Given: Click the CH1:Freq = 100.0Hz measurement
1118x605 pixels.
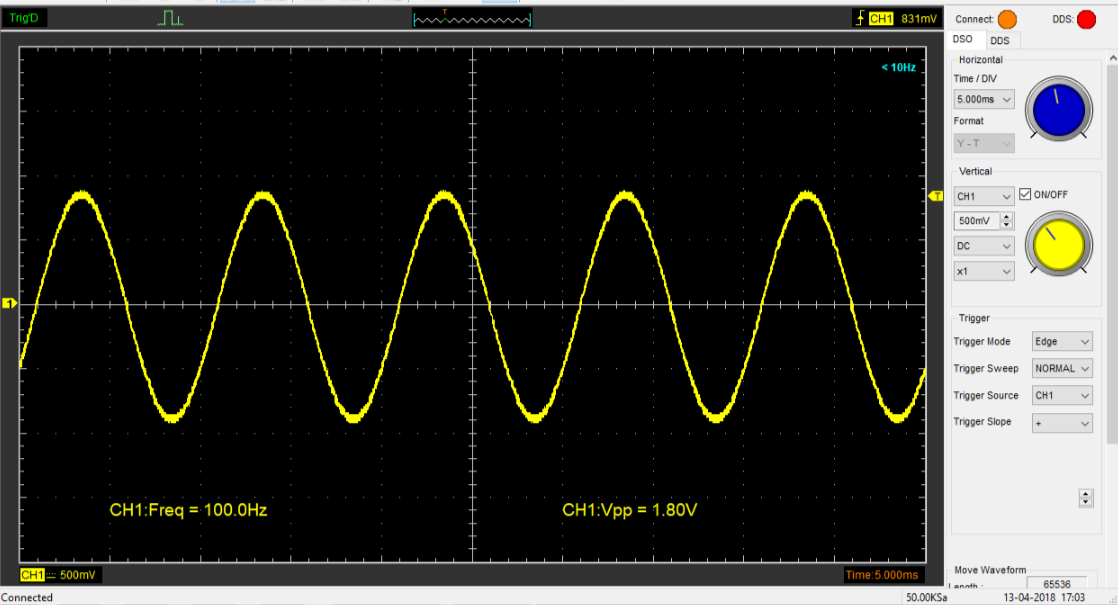Looking at the screenshot, I should (188, 510).
